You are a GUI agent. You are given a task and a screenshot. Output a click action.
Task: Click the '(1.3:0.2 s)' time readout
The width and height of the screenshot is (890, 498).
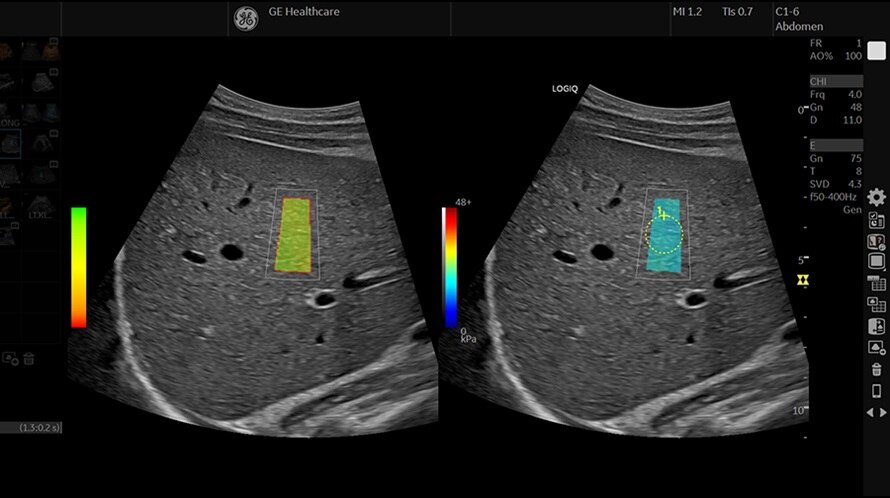tap(40, 428)
